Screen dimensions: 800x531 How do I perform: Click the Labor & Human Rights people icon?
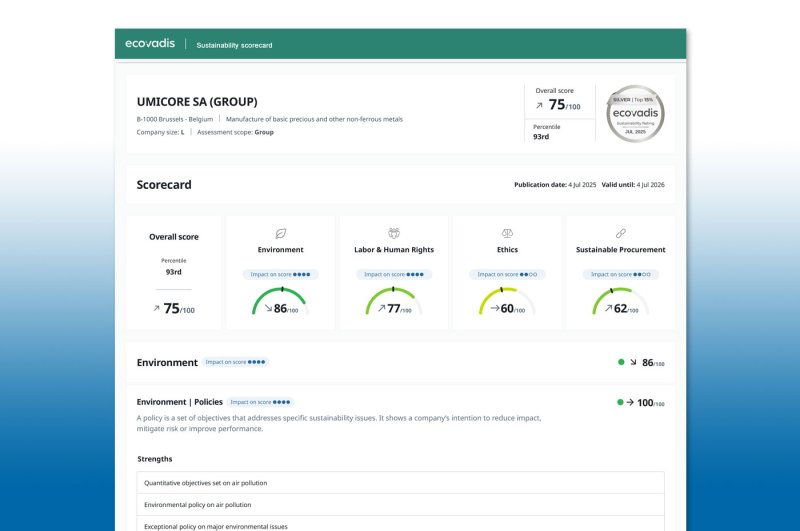[394, 234]
